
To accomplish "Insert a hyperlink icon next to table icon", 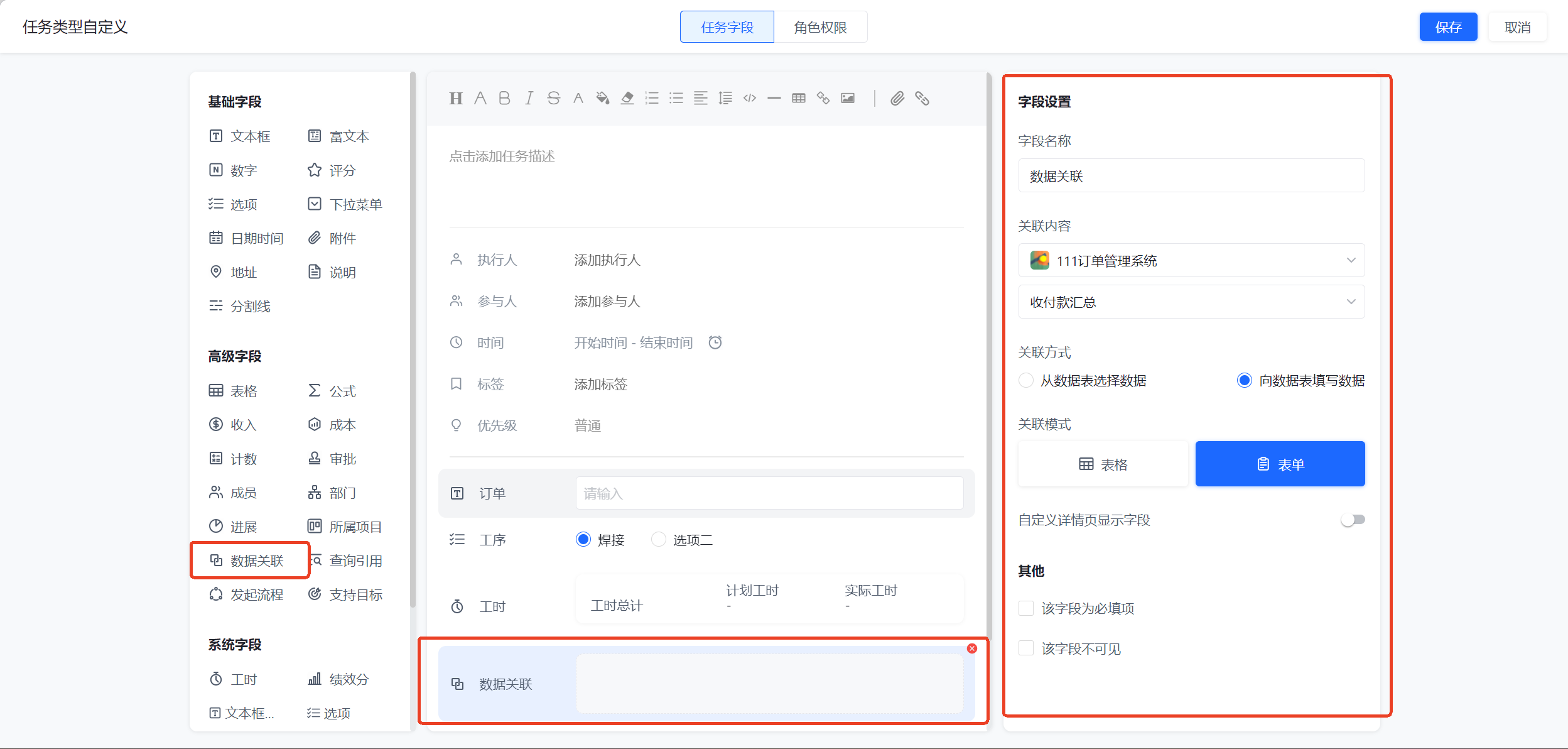I will 823,98.
